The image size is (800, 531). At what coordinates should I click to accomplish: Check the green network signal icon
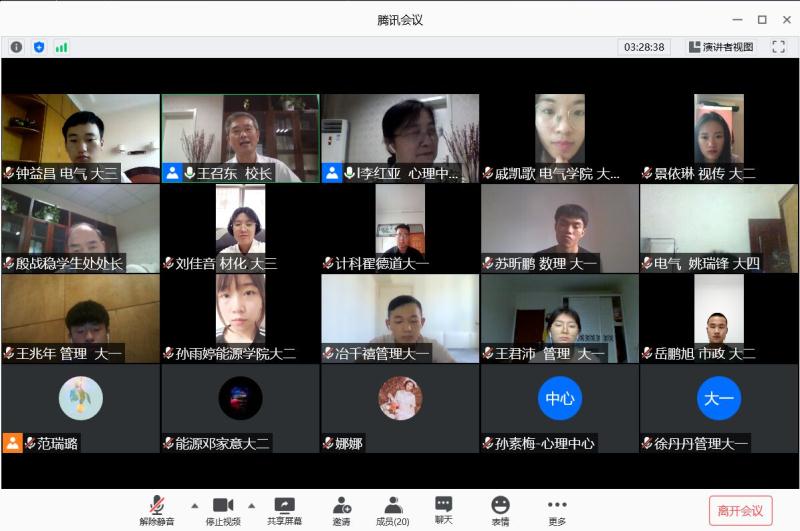[61, 47]
